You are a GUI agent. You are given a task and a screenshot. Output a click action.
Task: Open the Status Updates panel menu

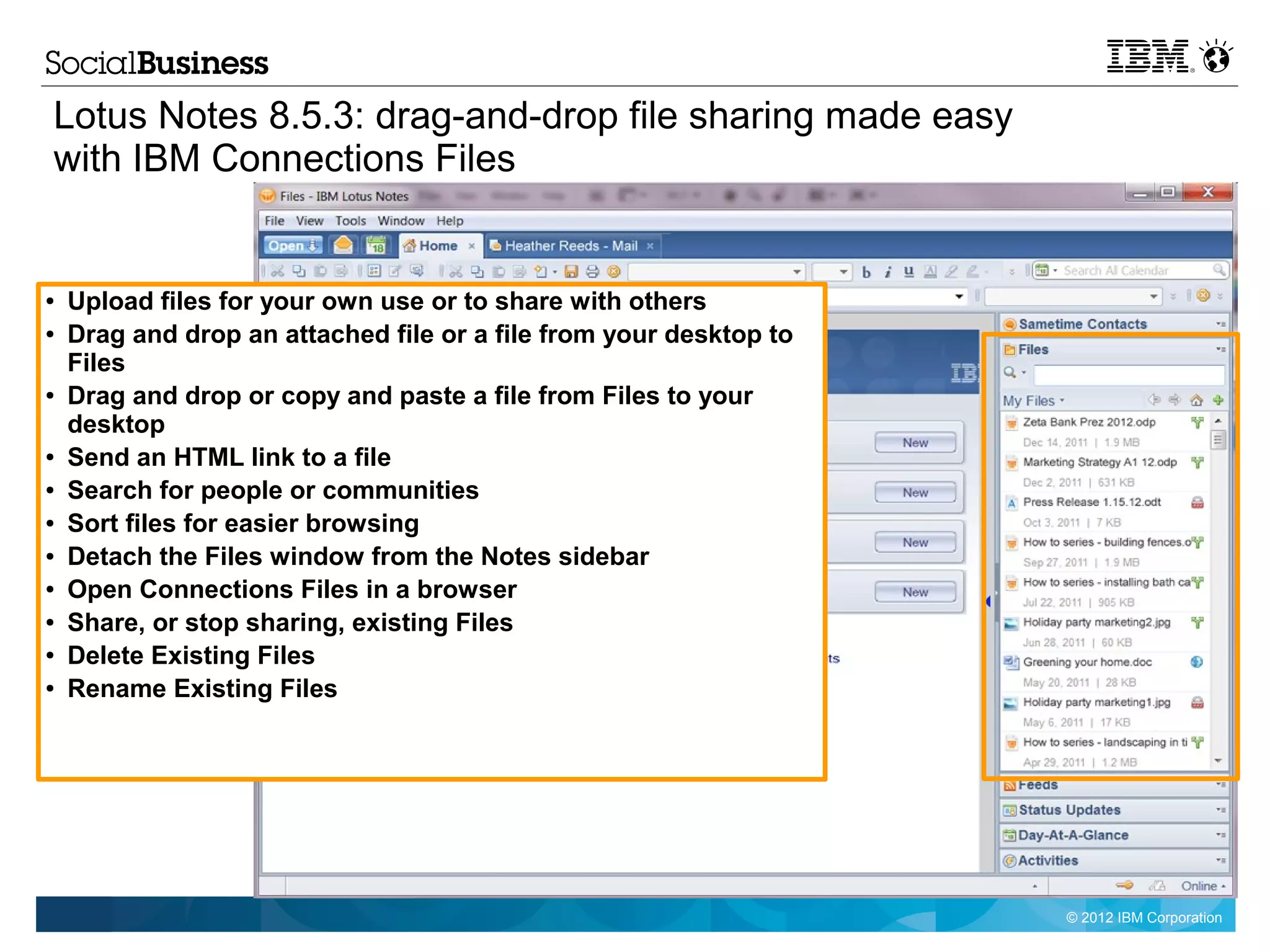click(x=1220, y=809)
